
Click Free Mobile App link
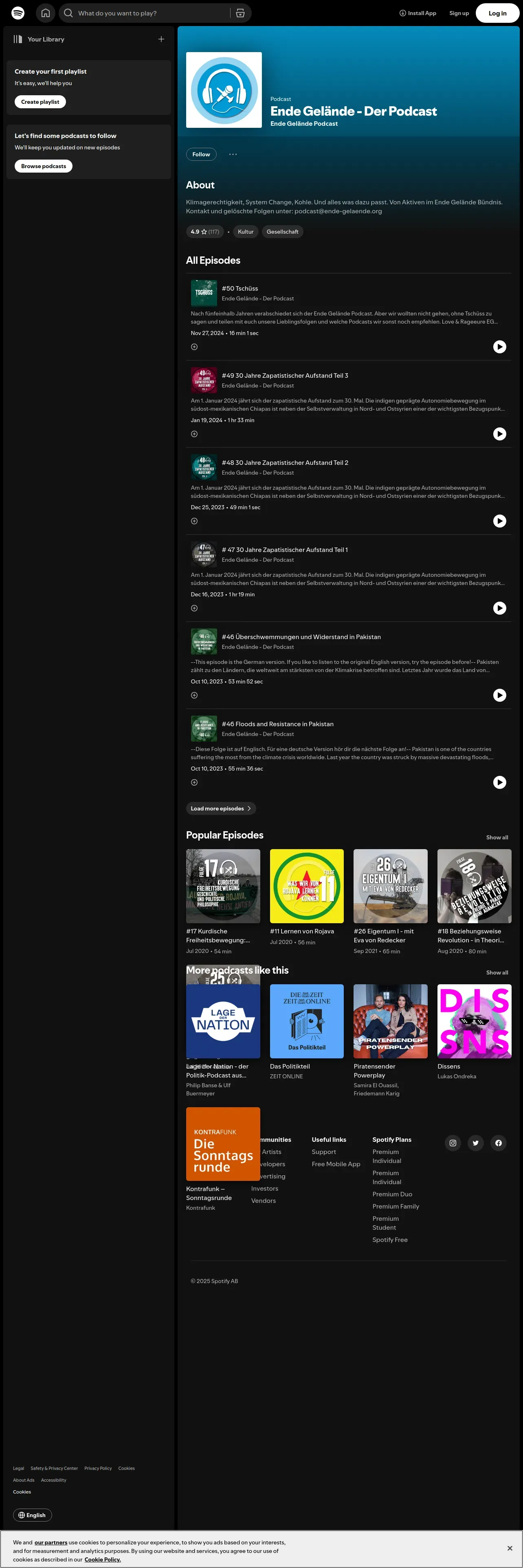(336, 1165)
